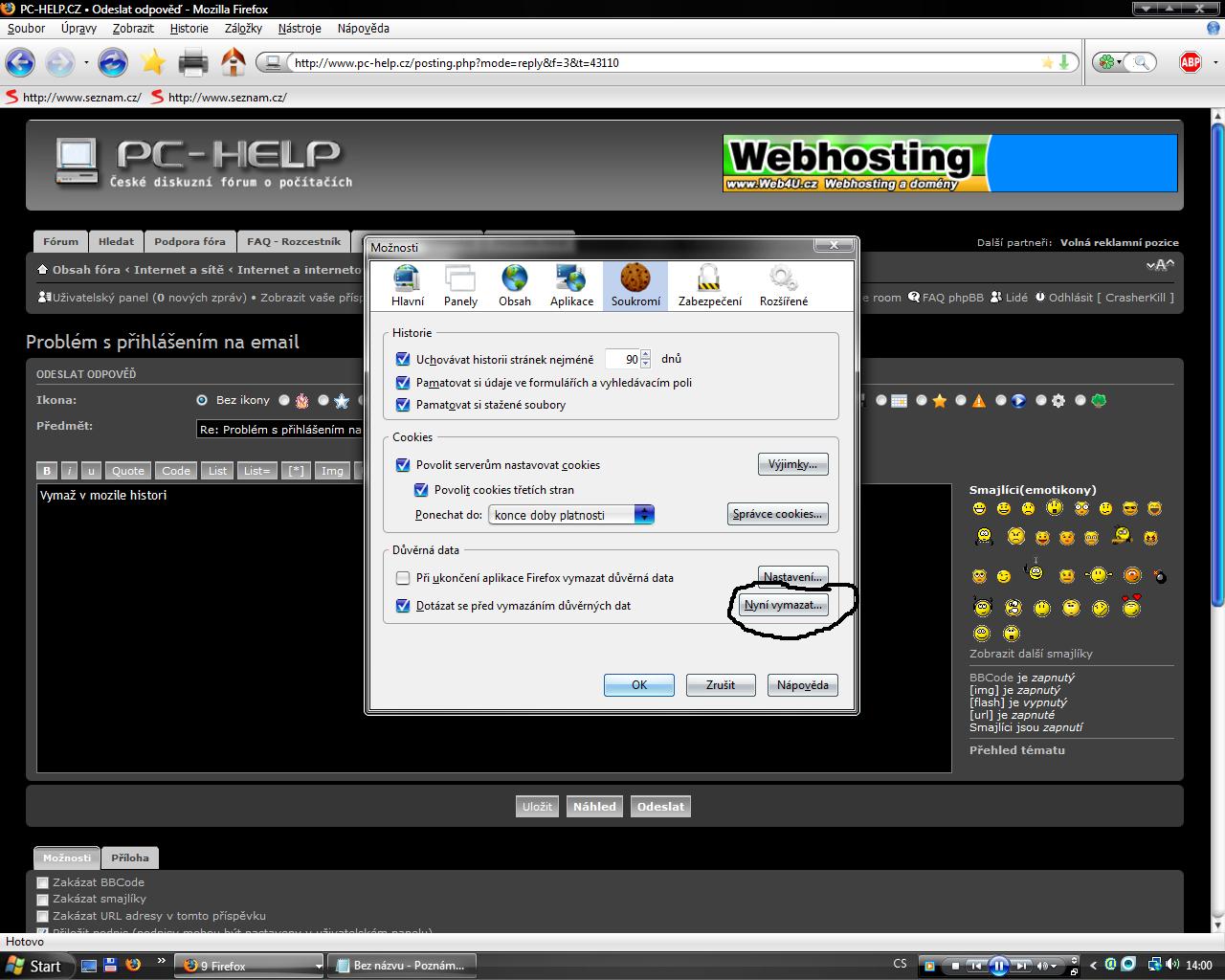Go to the Home page icon

(234, 63)
